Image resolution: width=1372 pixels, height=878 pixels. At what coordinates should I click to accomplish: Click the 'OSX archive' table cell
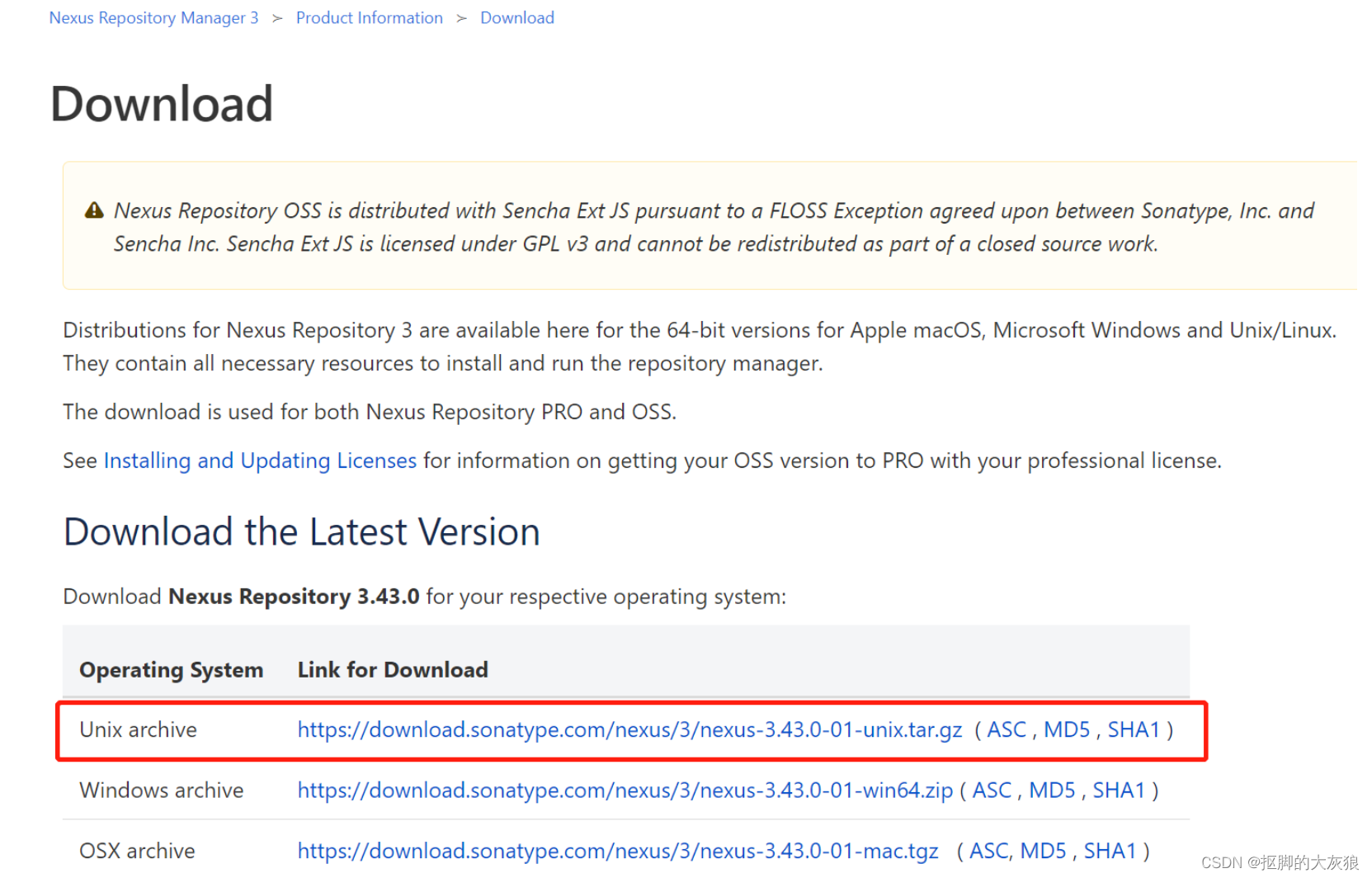[x=137, y=851]
